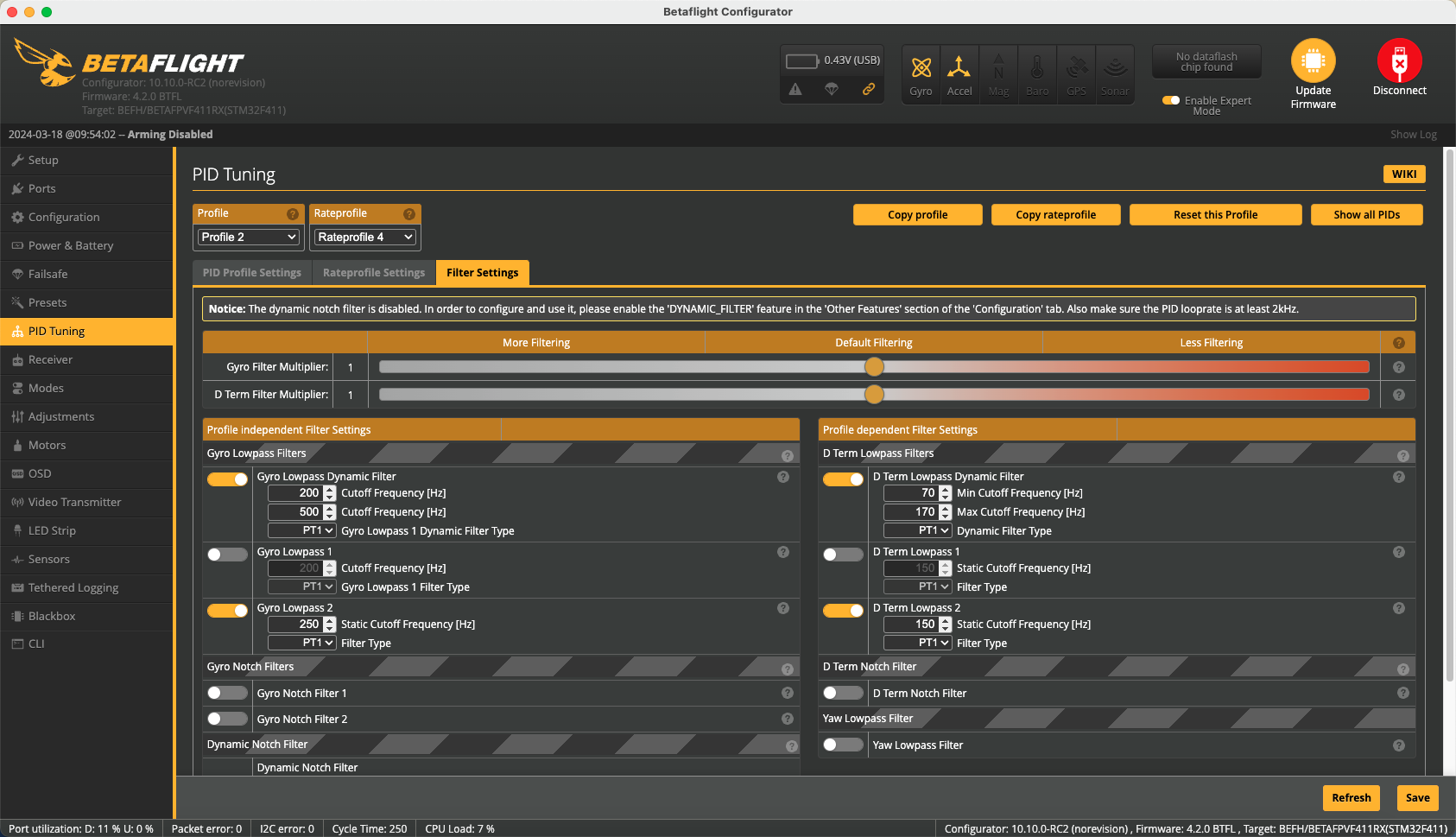Image resolution: width=1456 pixels, height=837 pixels.
Task: Click the Sonar sensor icon
Action: click(x=1115, y=67)
